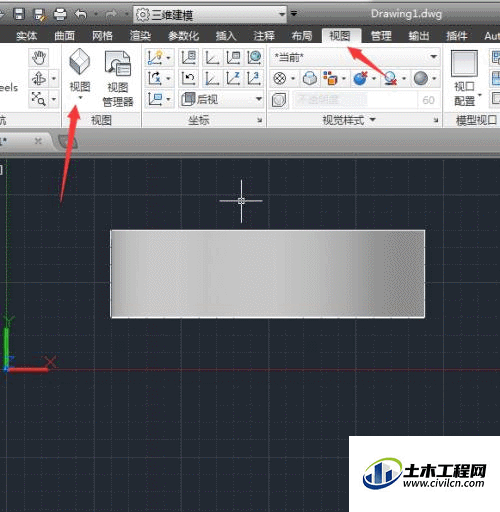Viewport: 500px width, 512px height.
Task: Switch to the 网格 ribbon tab
Action: pos(102,36)
